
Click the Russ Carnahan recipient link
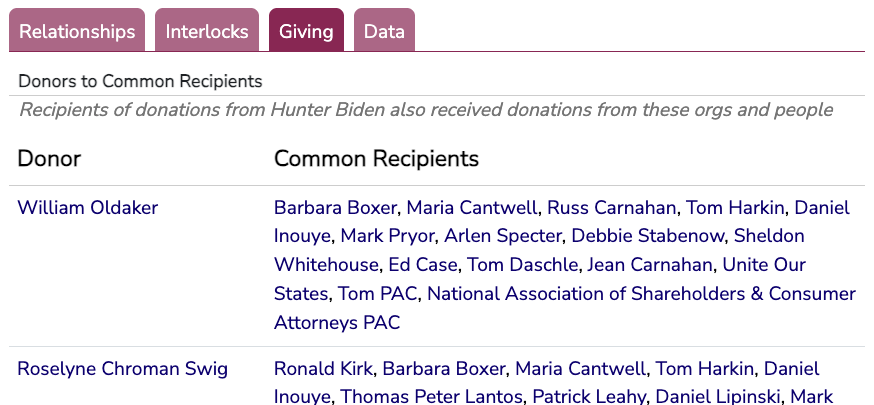(613, 208)
